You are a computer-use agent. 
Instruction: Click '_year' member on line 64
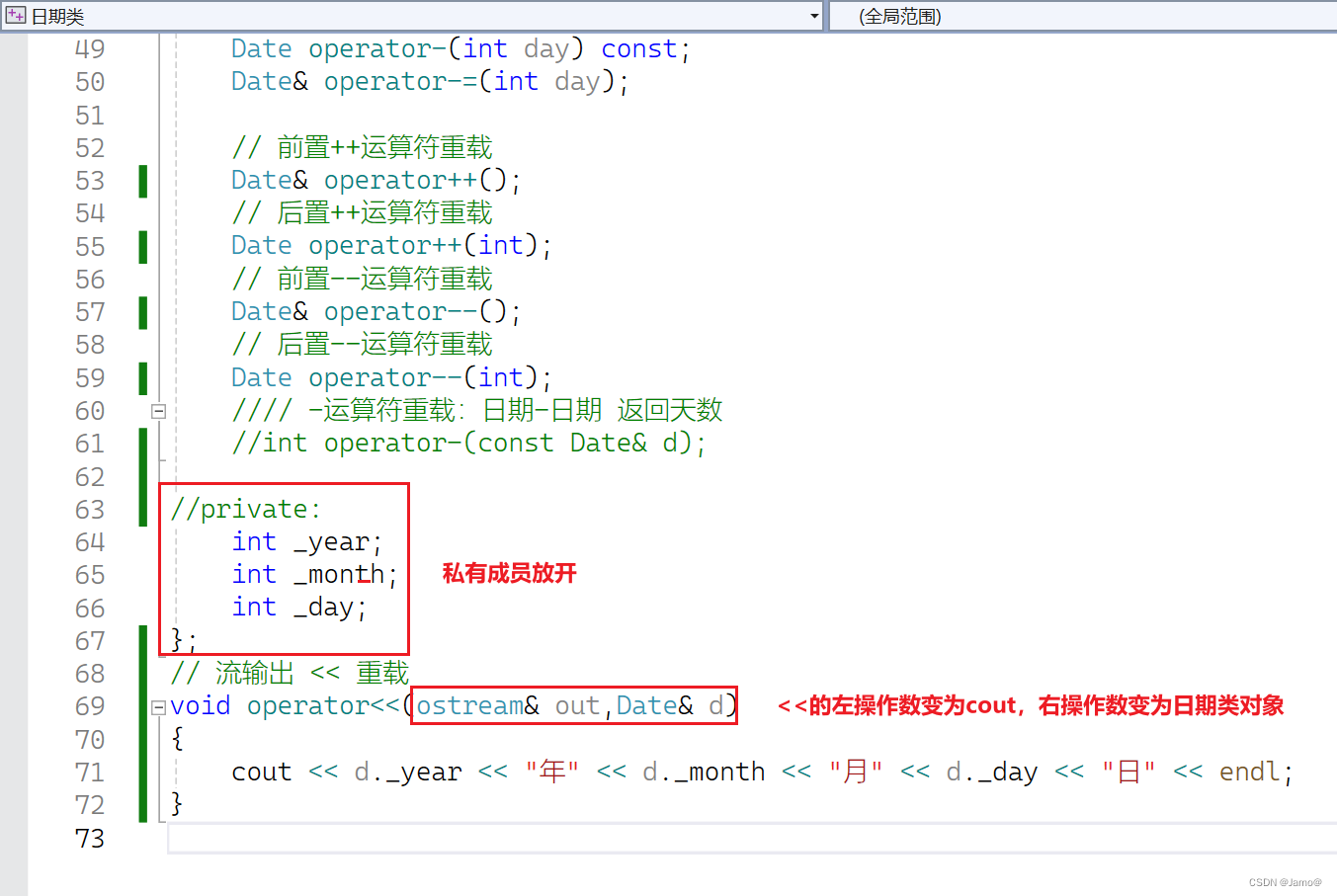pyautogui.click(x=331, y=542)
